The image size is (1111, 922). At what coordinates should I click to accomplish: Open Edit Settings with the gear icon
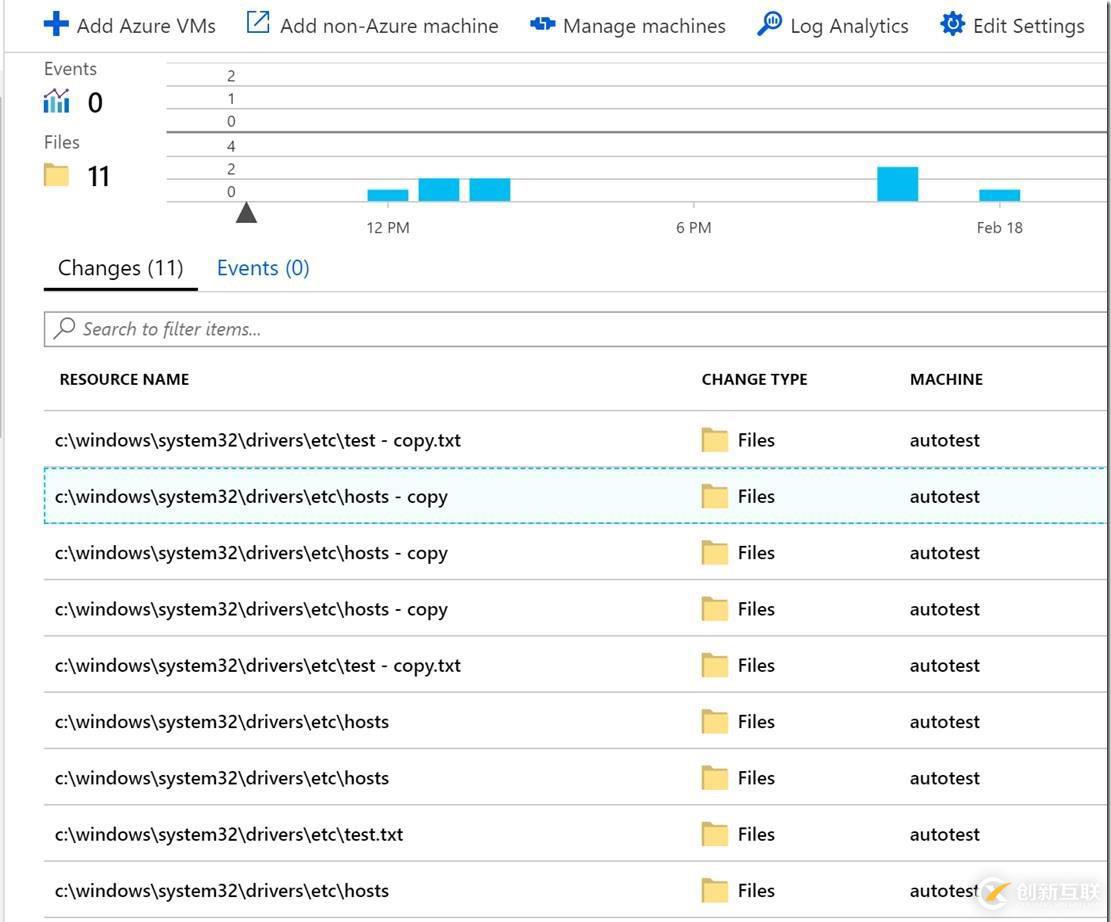click(x=953, y=24)
